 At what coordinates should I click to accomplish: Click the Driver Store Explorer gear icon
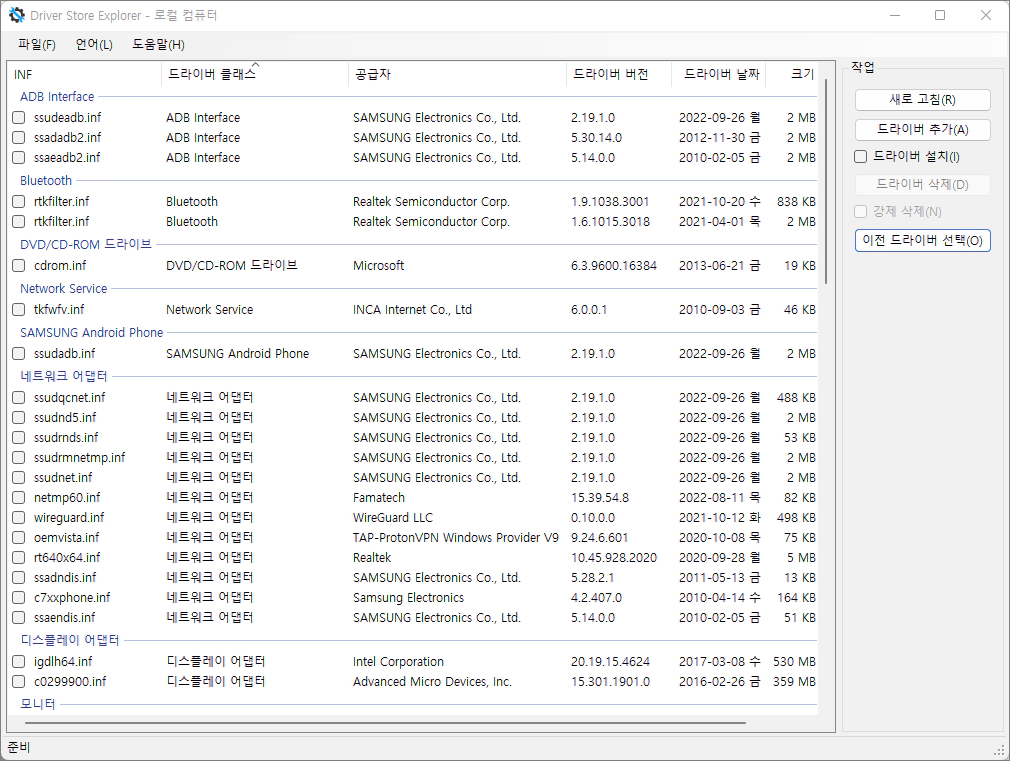[17, 15]
